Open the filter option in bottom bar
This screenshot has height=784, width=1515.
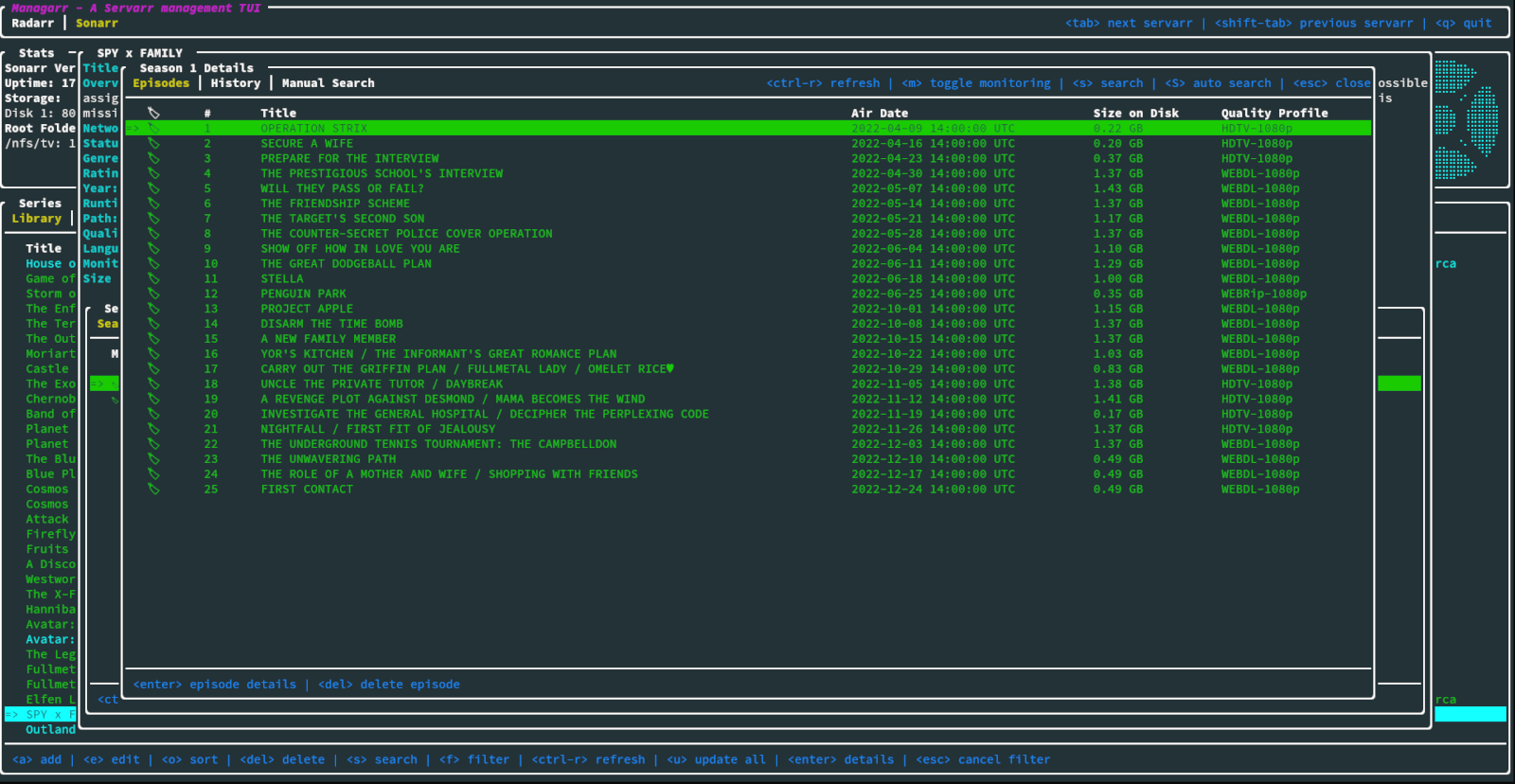[474, 759]
